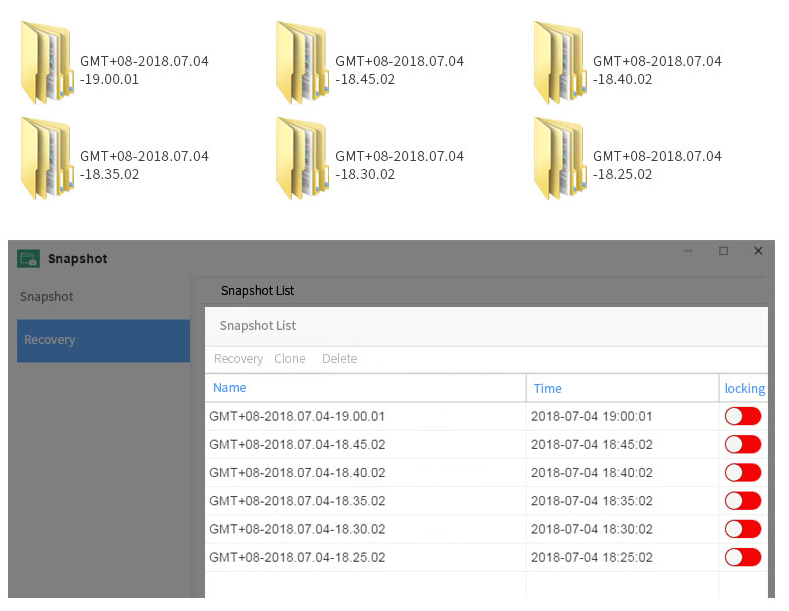Image resolution: width=789 pixels, height=611 pixels.
Task: Select the Recovery sidebar item
Action: 103,340
